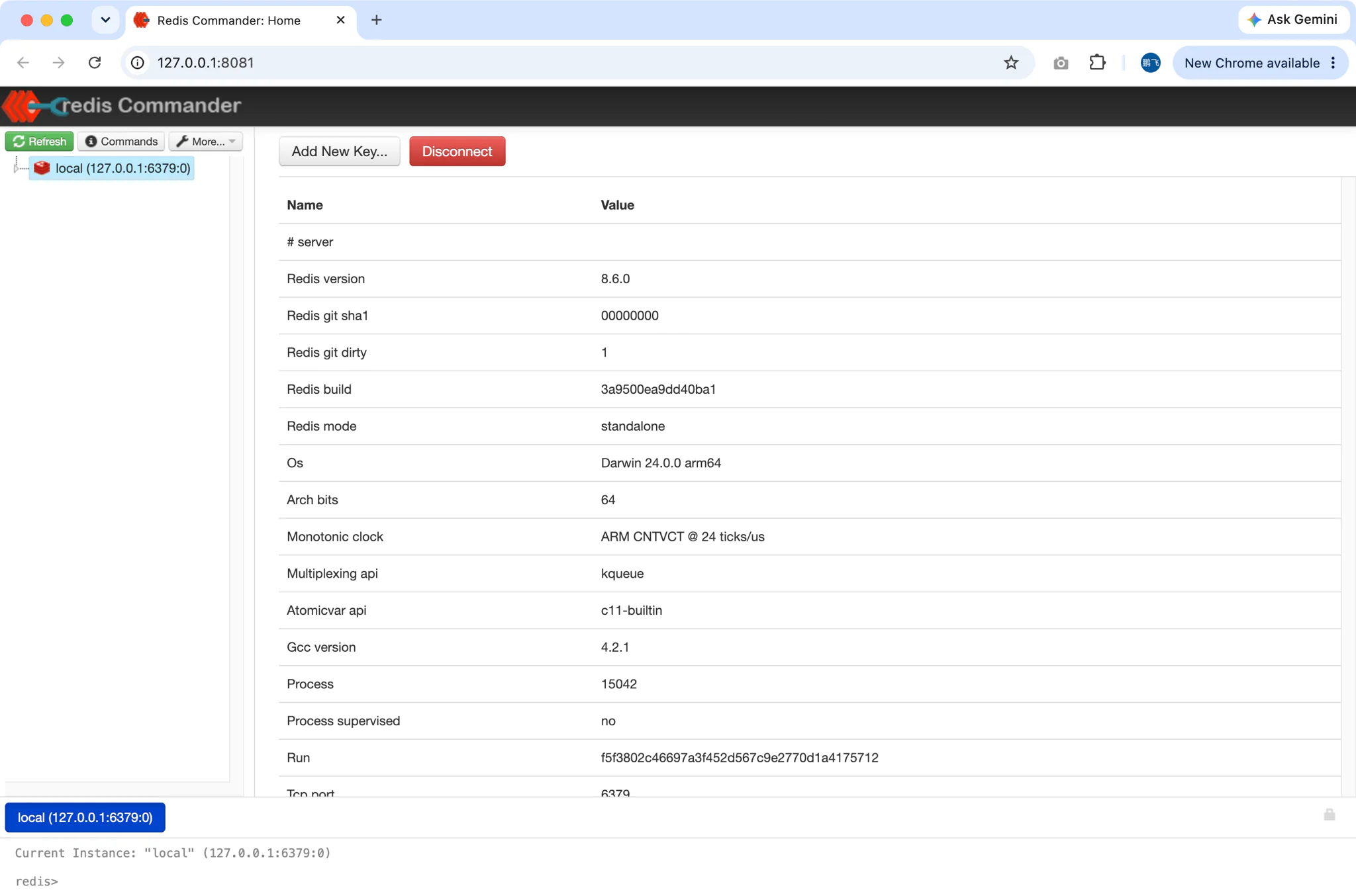Click the Multiplexing api value kqueue
The width and height of the screenshot is (1356, 896).
pos(622,574)
